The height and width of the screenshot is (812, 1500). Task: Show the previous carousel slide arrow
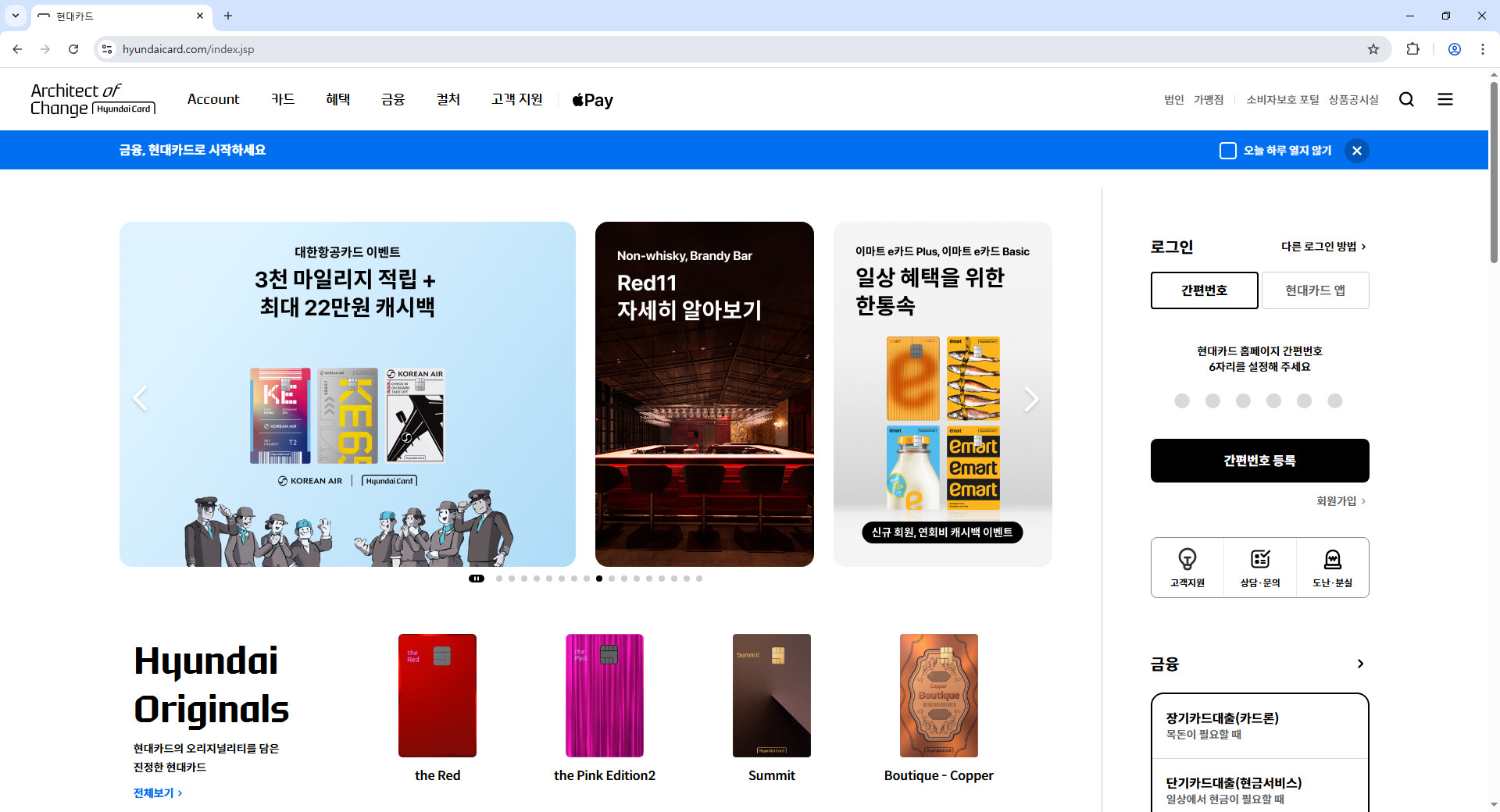click(141, 398)
